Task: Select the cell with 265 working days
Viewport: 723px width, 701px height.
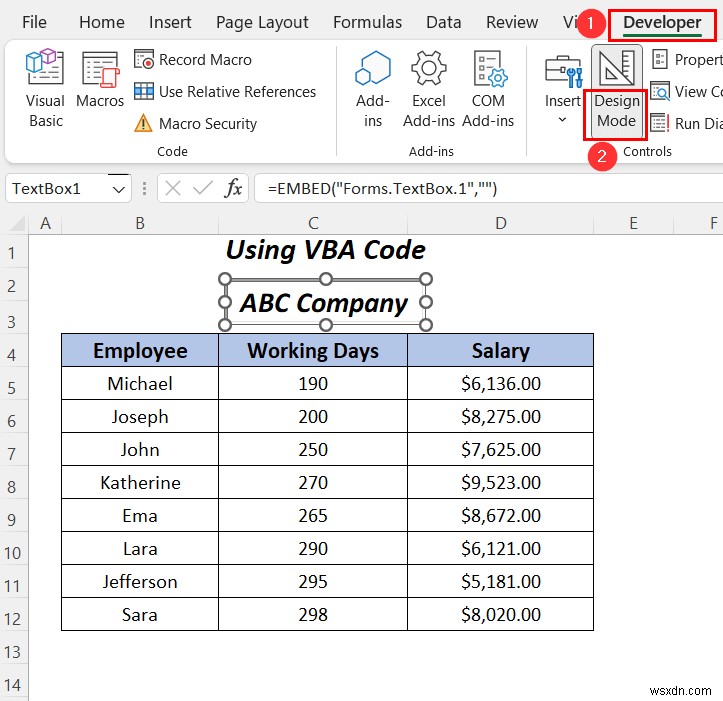Action: (x=313, y=515)
